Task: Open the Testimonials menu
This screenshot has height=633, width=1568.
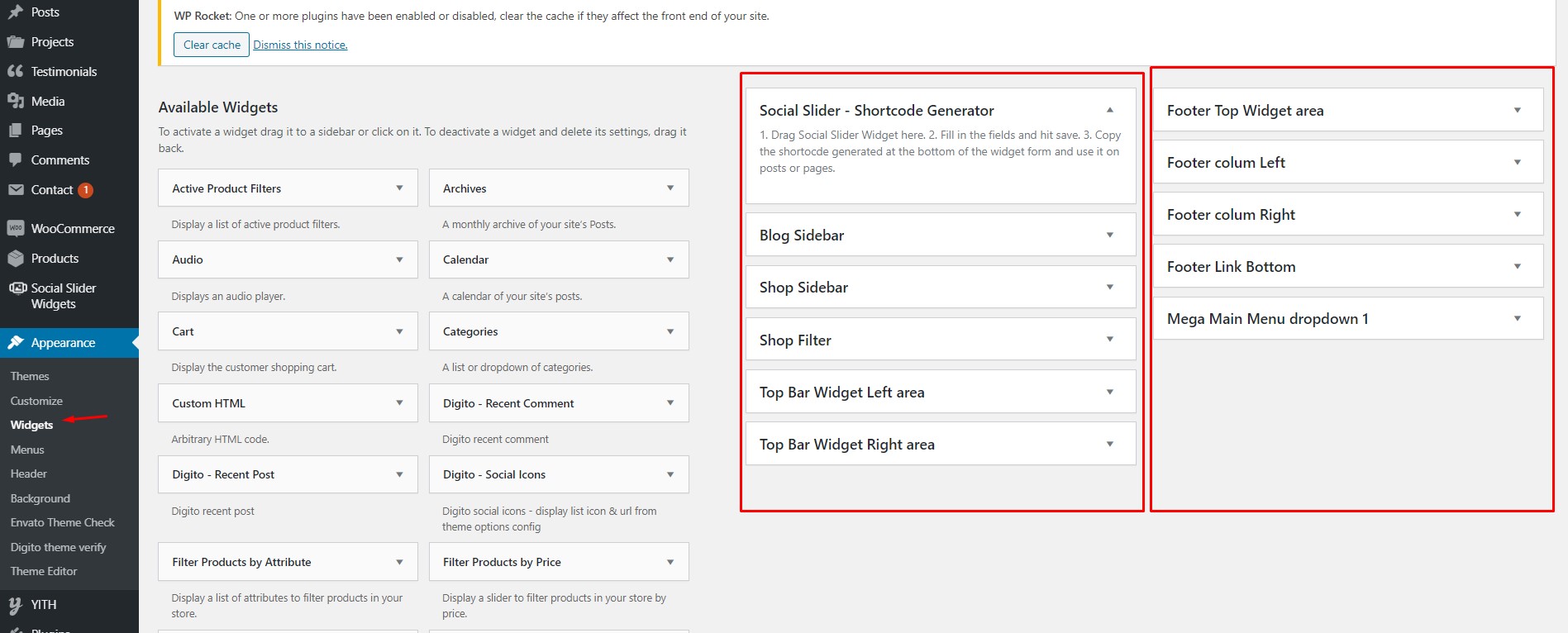Action: click(x=64, y=72)
